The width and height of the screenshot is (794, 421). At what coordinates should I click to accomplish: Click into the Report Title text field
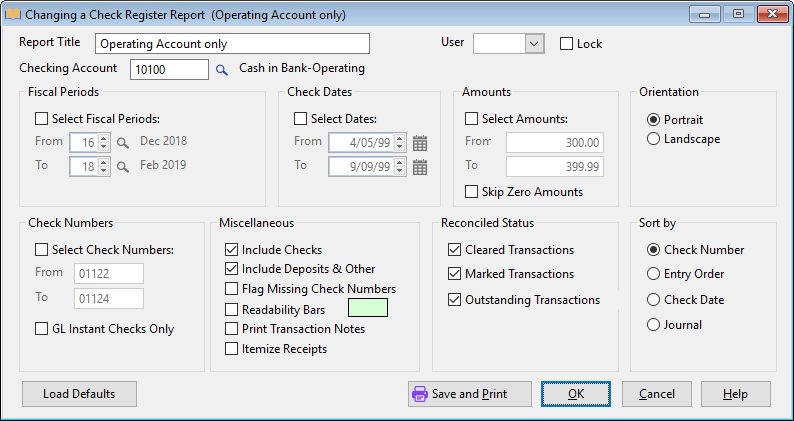click(232, 44)
